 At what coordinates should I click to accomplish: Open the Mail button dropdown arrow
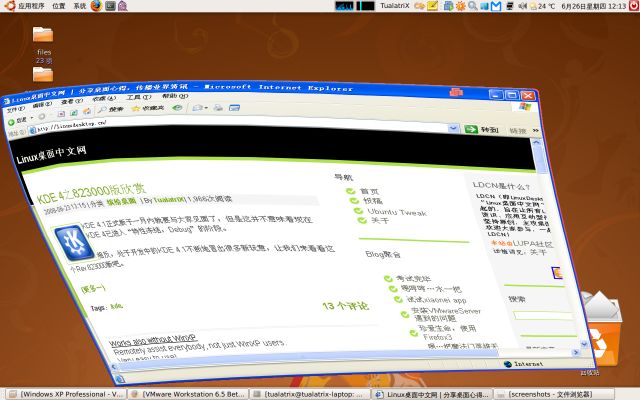point(206,108)
